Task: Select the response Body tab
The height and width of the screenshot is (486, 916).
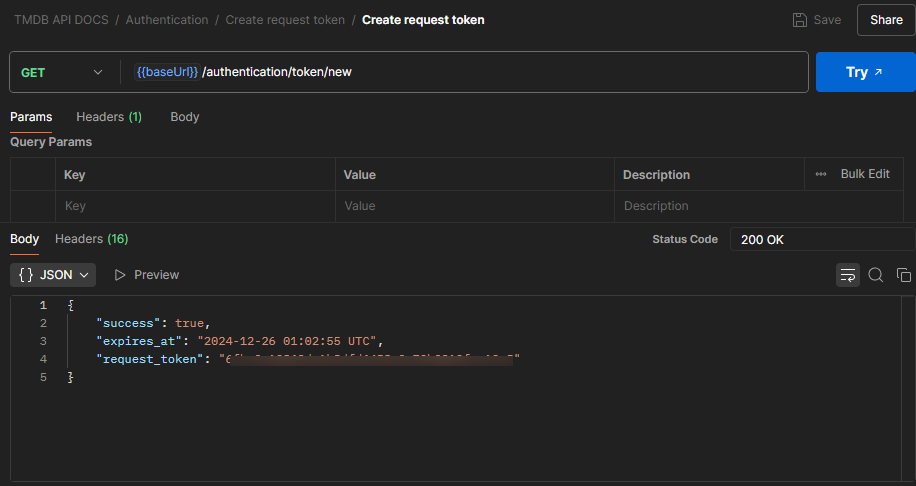Action: (x=25, y=239)
